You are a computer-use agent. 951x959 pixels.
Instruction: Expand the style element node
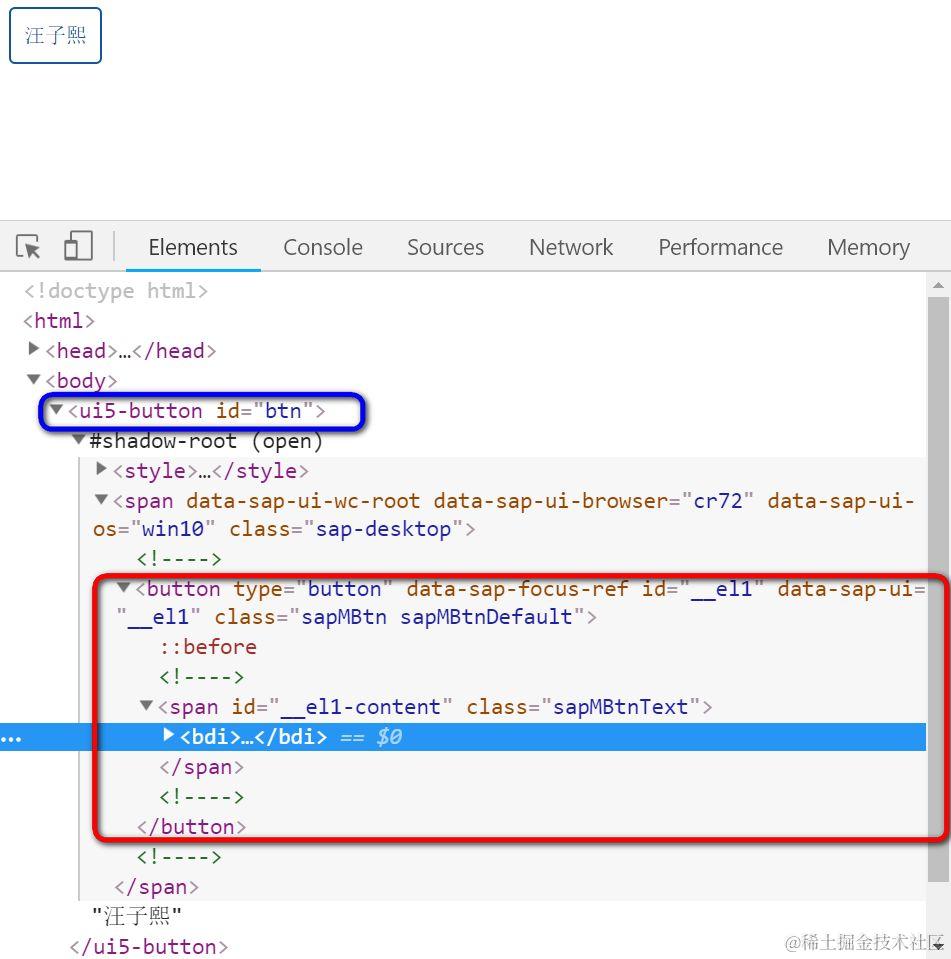102,468
